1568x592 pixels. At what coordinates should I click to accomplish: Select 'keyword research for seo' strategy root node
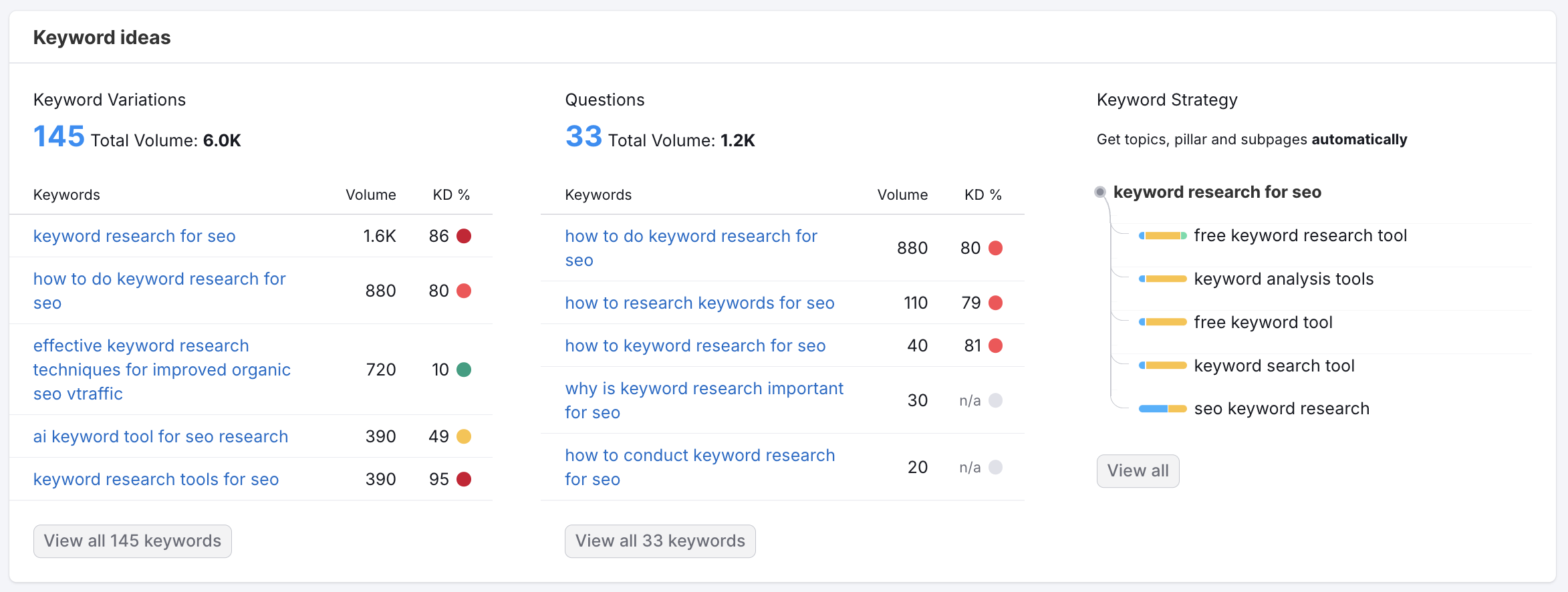tap(1217, 192)
